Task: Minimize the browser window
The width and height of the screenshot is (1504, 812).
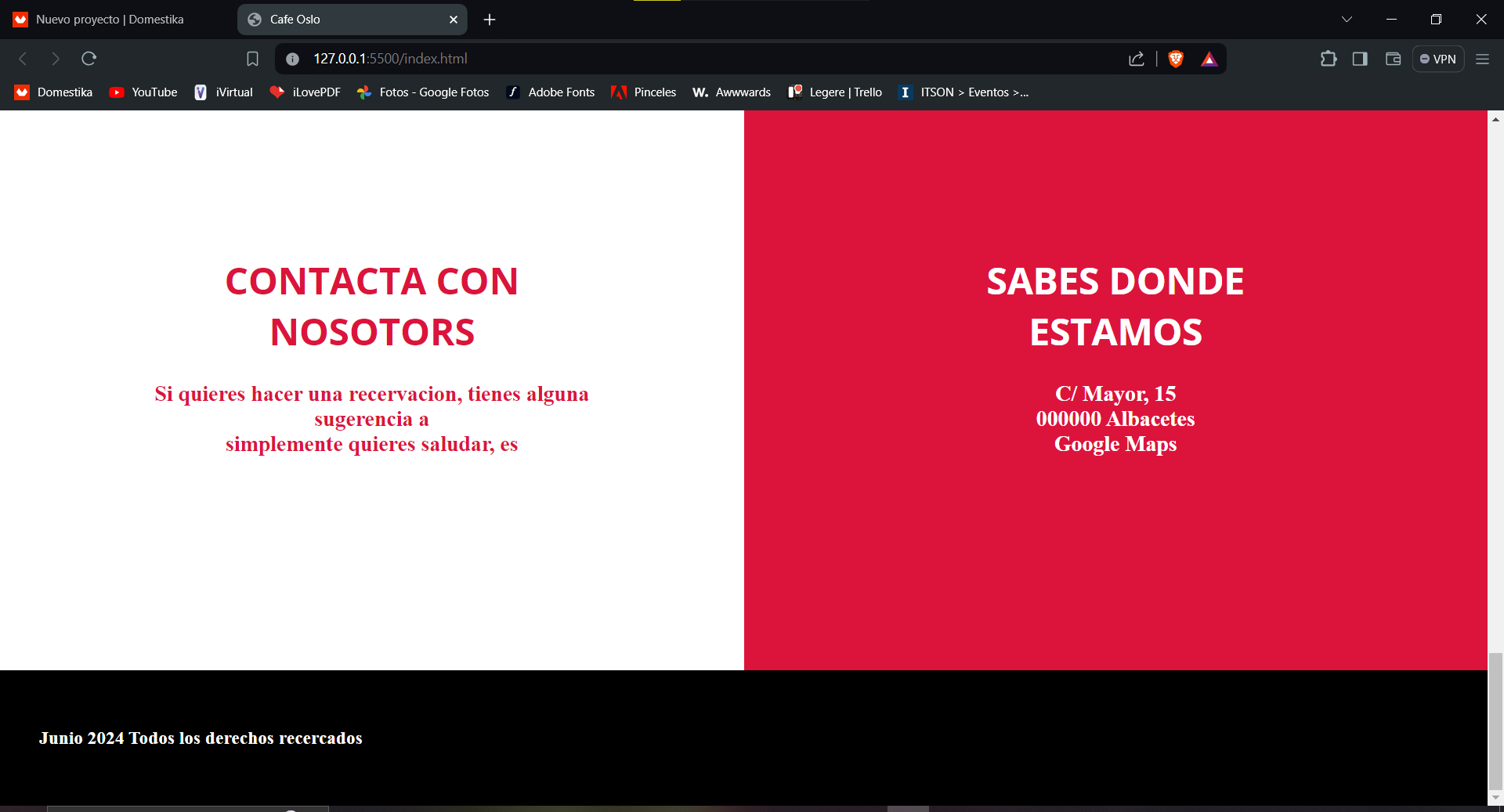Action: [x=1391, y=20]
